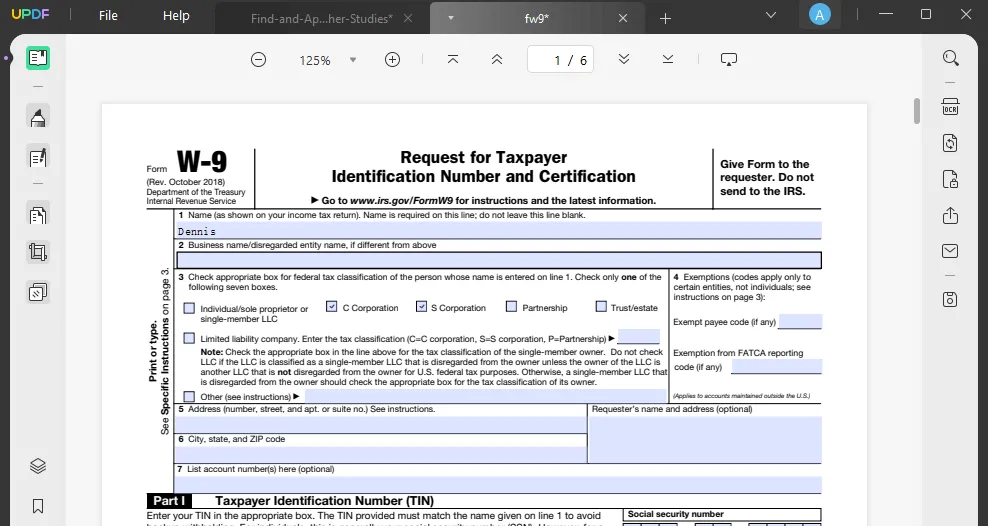This screenshot has height=526, width=988.
Task: Open the 125% zoom level dropdown
Action: coord(353,60)
